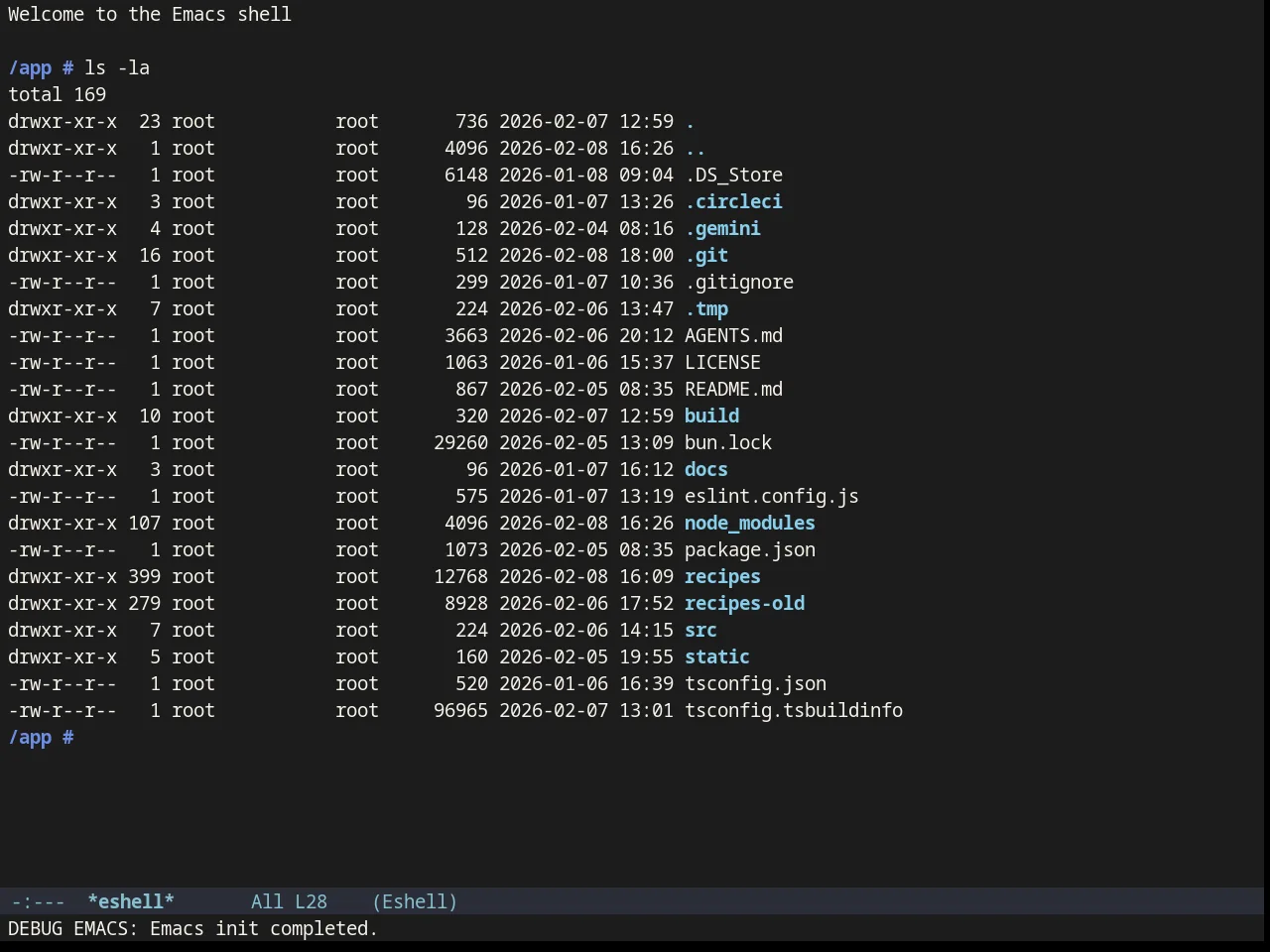Image resolution: width=1270 pixels, height=952 pixels.
Task: Select the tsconfig.json file name
Action: (755, 683)
